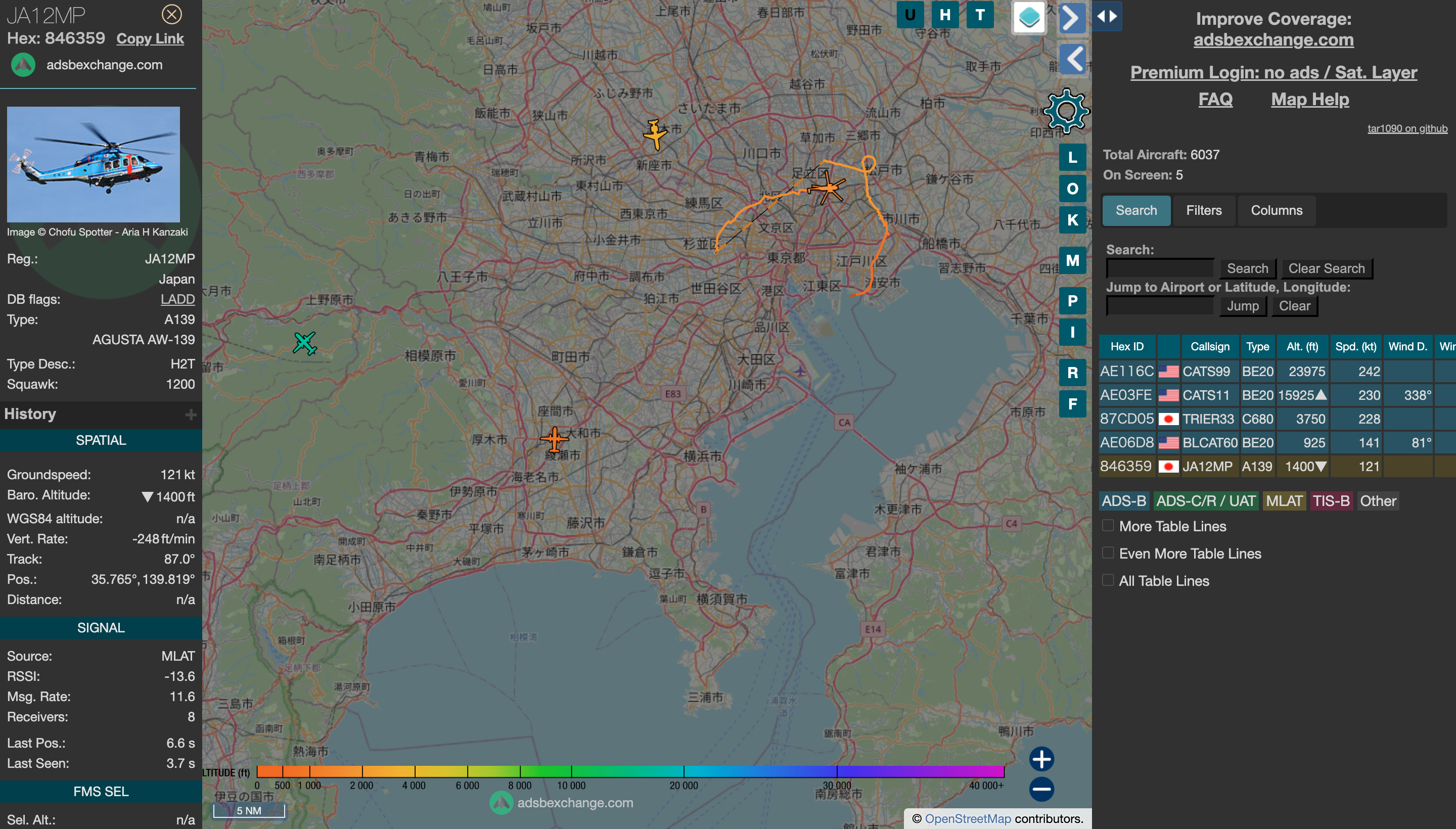Toggle the K map button
1456x829 pixels.
pos(1072,220)
